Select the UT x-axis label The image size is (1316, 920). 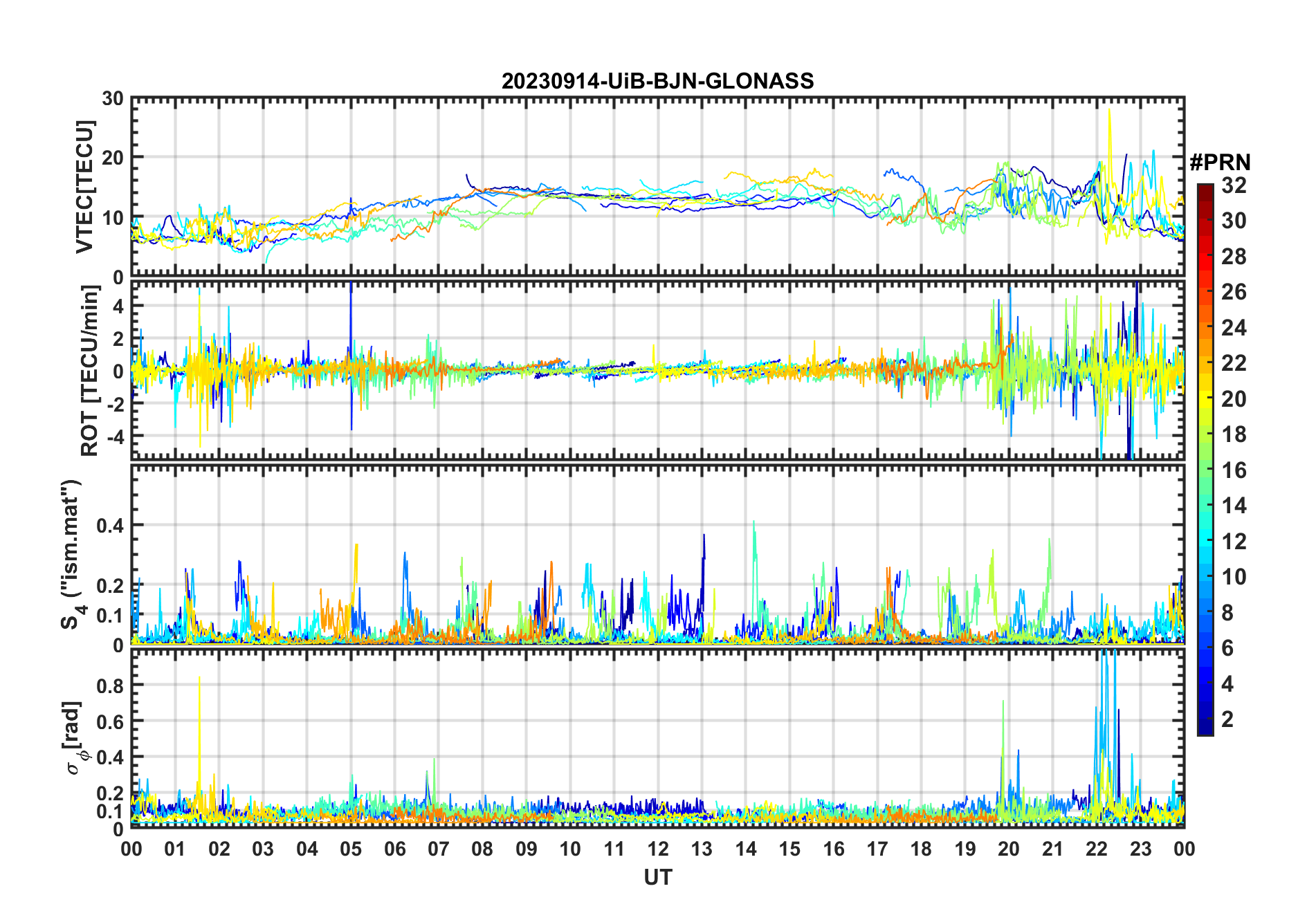pyautogui.click(x=657, y=878)
